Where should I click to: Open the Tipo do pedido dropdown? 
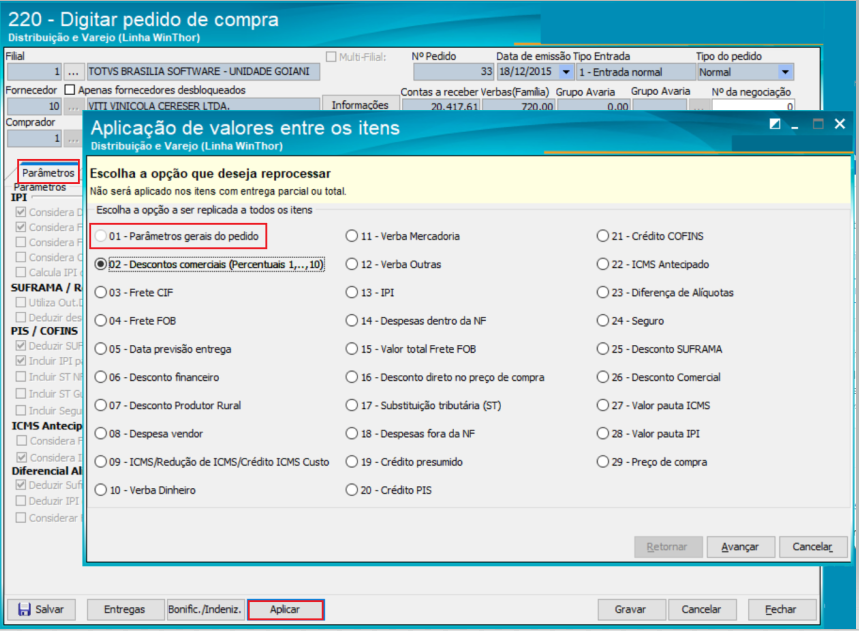click(x=785, y=72)
